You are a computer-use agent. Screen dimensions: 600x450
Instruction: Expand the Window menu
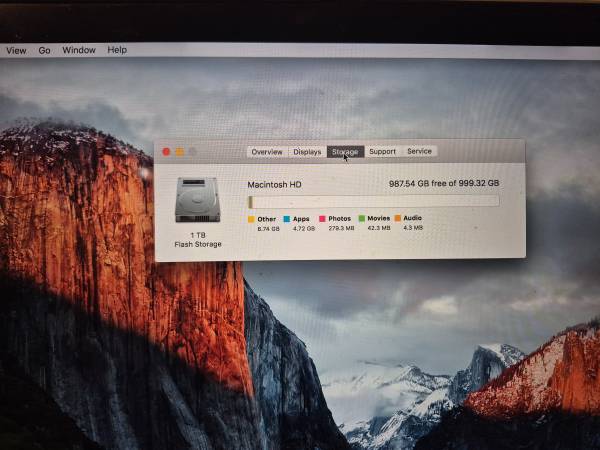[79, 50]
